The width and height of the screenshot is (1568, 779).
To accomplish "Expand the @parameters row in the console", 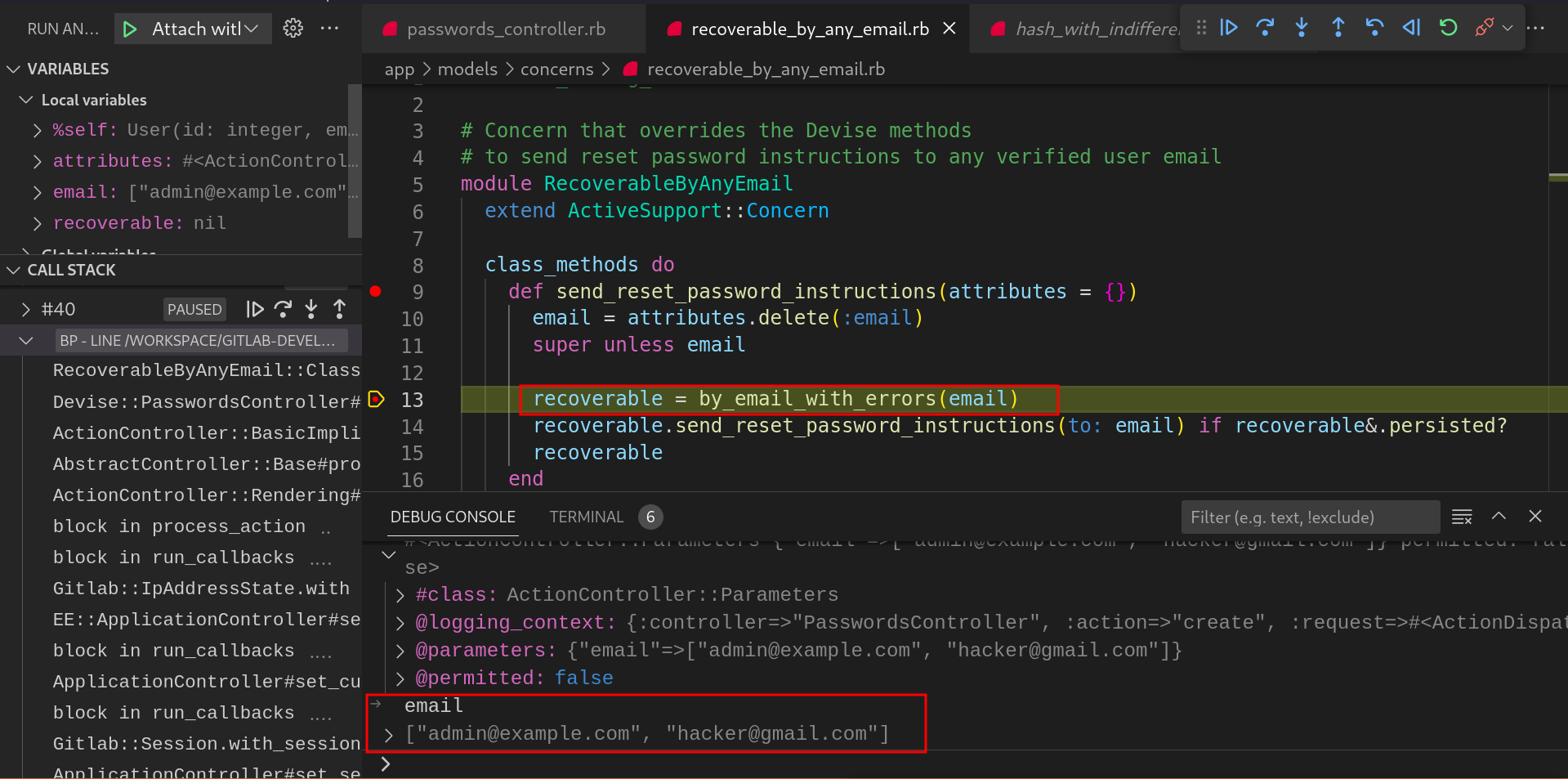I will point(400,651).
